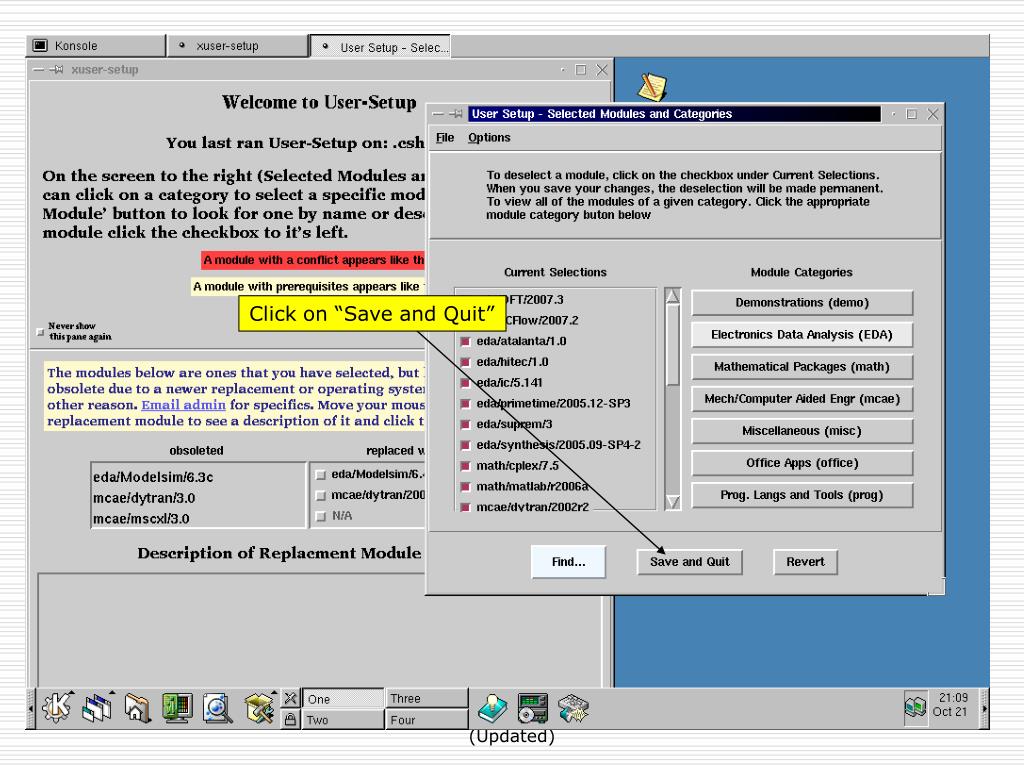Select the 'User Setup - Selec...' taskbar entry
This screenshot has width=1024, height=768.
point(380,46)
